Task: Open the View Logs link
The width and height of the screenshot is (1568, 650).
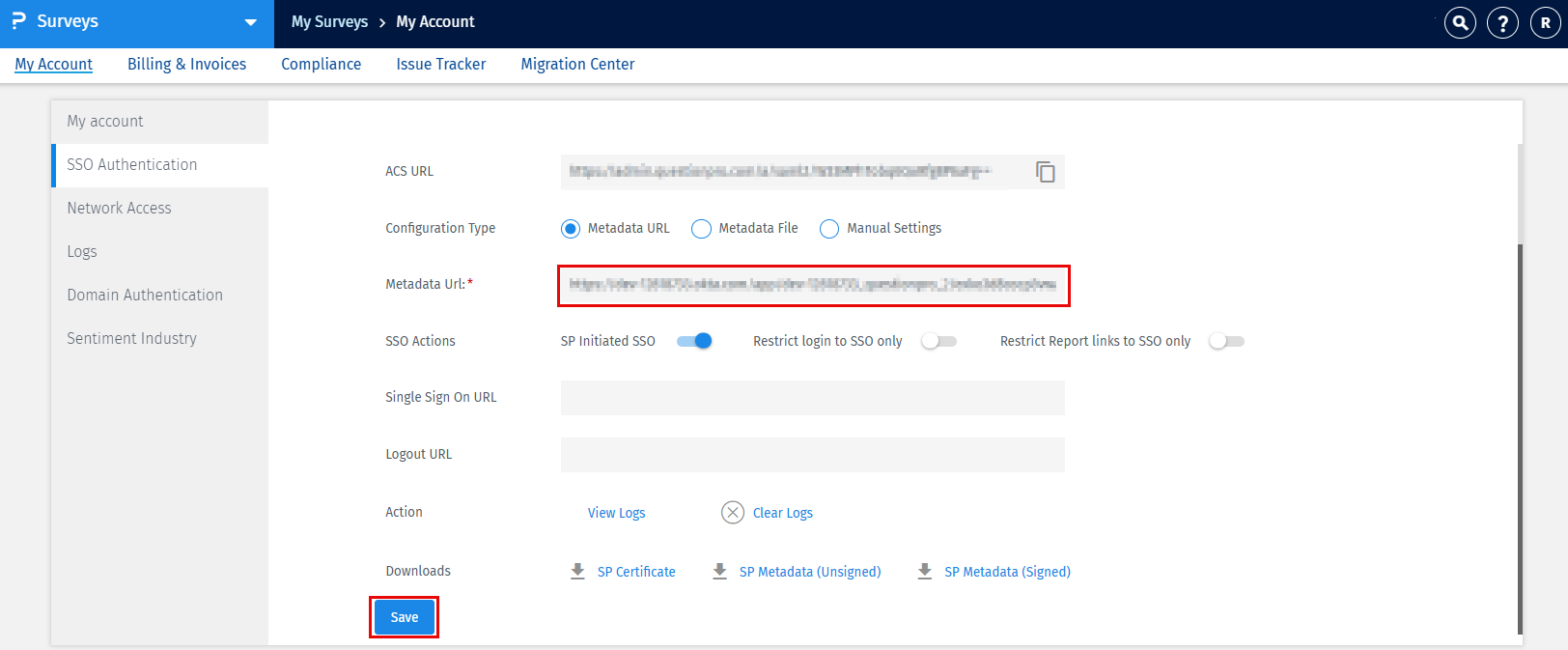Action: coord(616,513)
